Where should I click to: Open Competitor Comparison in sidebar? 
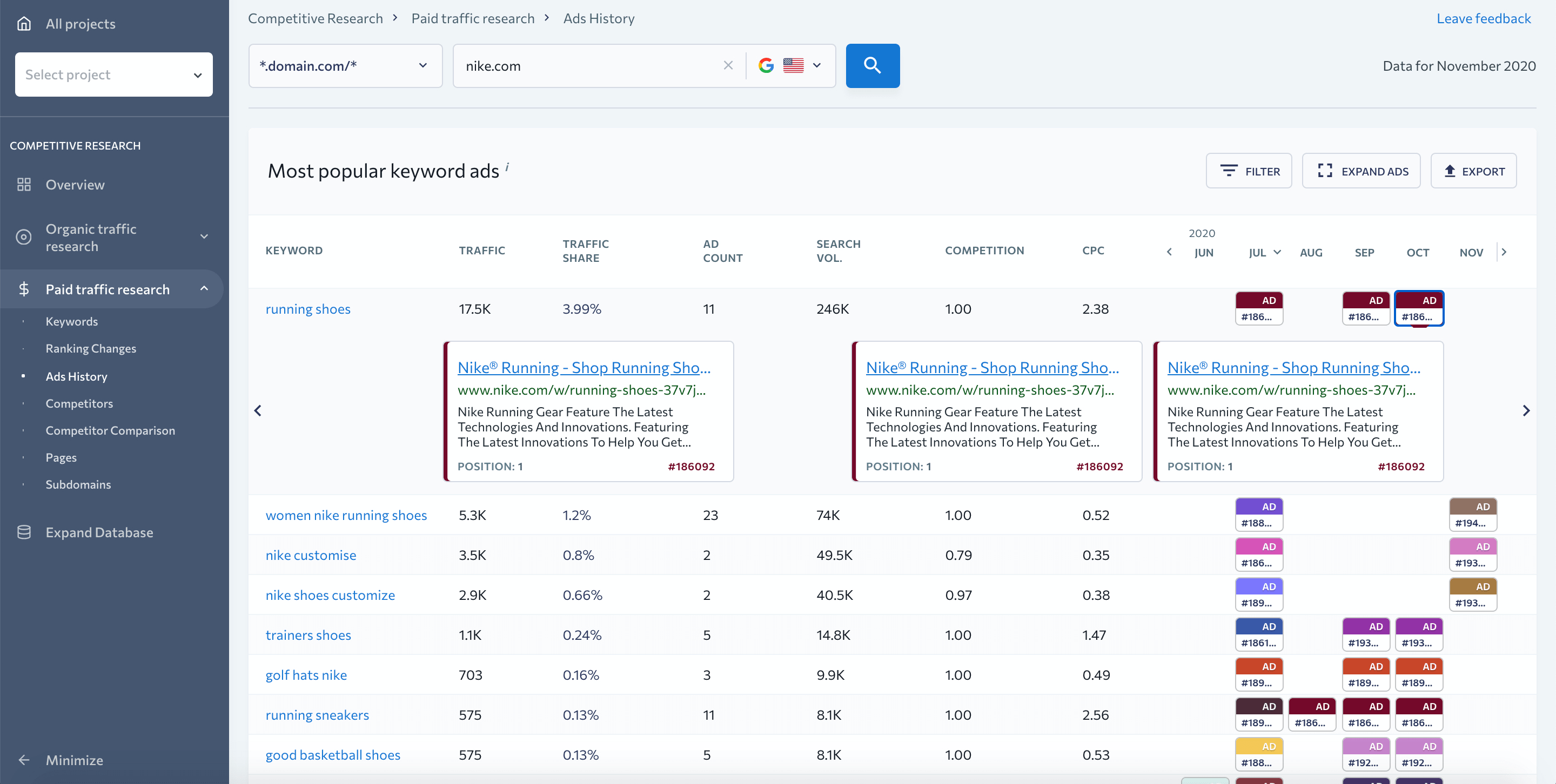pyautogui.click(x=110, y=431)
